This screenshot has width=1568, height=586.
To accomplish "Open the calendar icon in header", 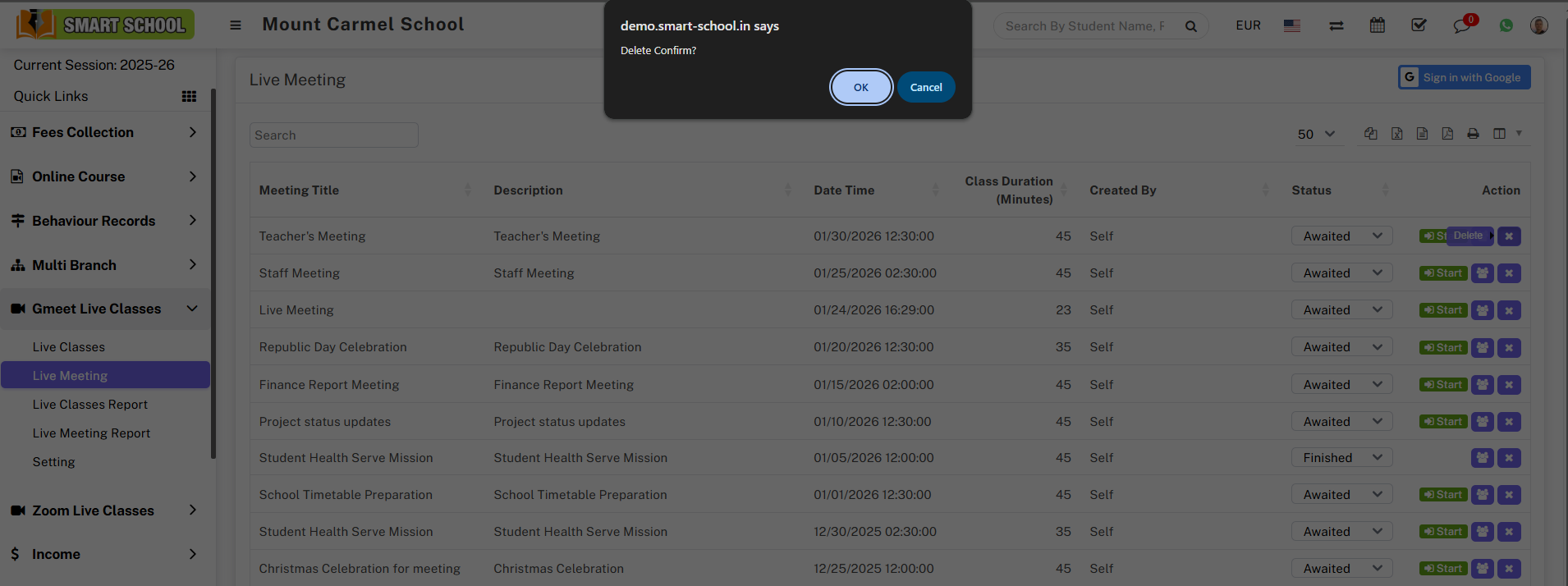I will pyautogui.click(x=1377, y=25).
